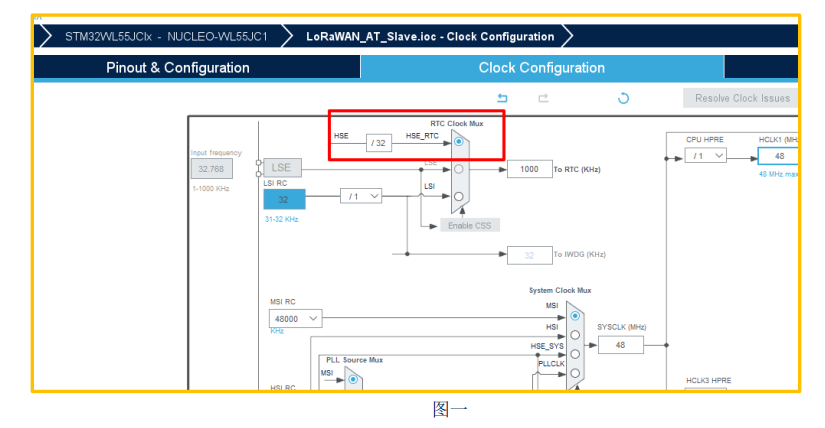Click the To RTC (KHz) label
Image resolution: width=825 pixels, height=428 pixels.
coord(577,170)
